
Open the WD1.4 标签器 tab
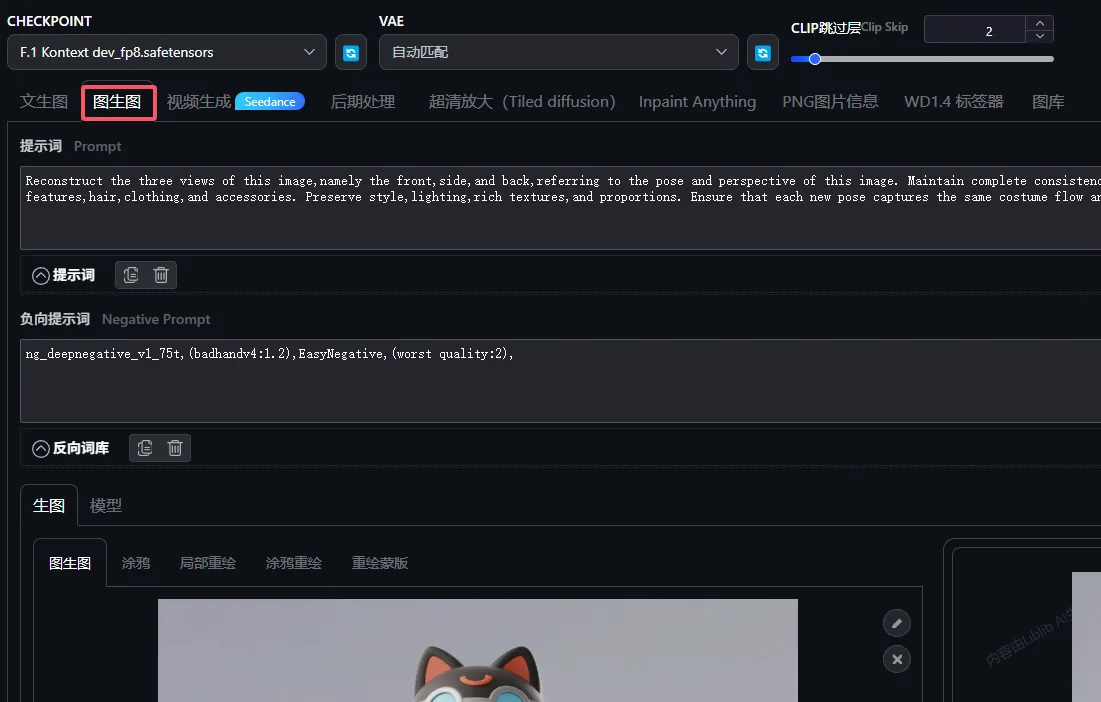(x=954, y=102)
